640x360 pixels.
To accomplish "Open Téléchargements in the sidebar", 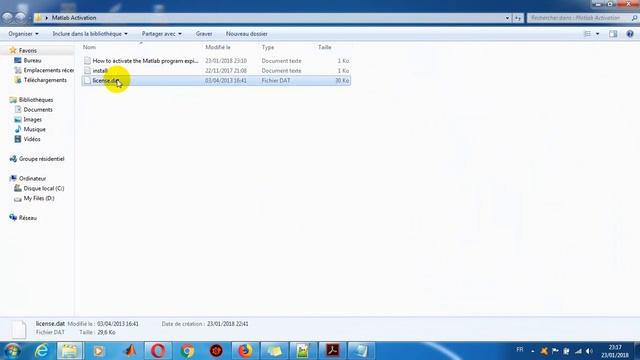I will click(x=45, y=80).
